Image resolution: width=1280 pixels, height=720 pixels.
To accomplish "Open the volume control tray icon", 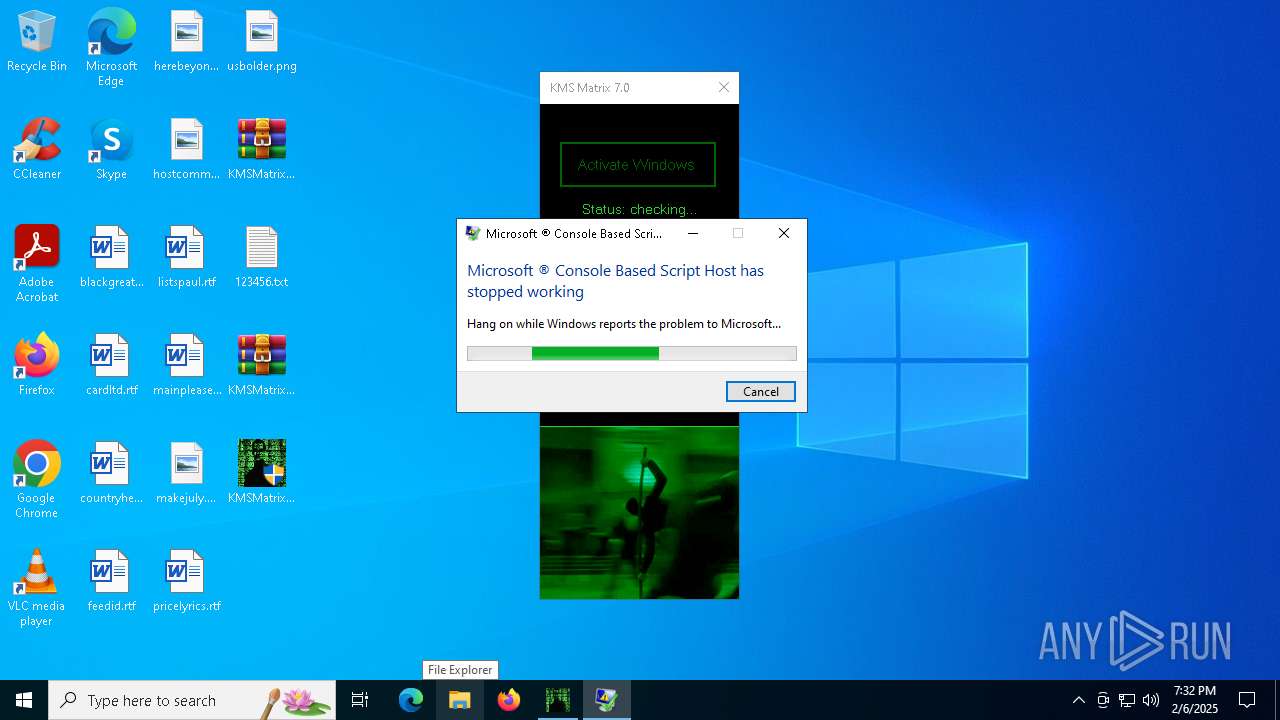I will pos(1151,700).
